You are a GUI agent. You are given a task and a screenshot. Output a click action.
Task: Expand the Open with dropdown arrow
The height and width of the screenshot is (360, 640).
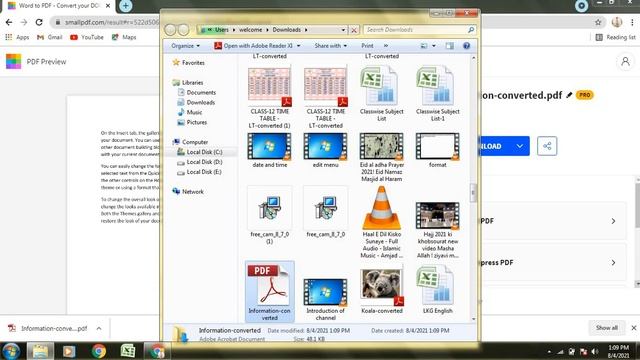tap(298, 46)
